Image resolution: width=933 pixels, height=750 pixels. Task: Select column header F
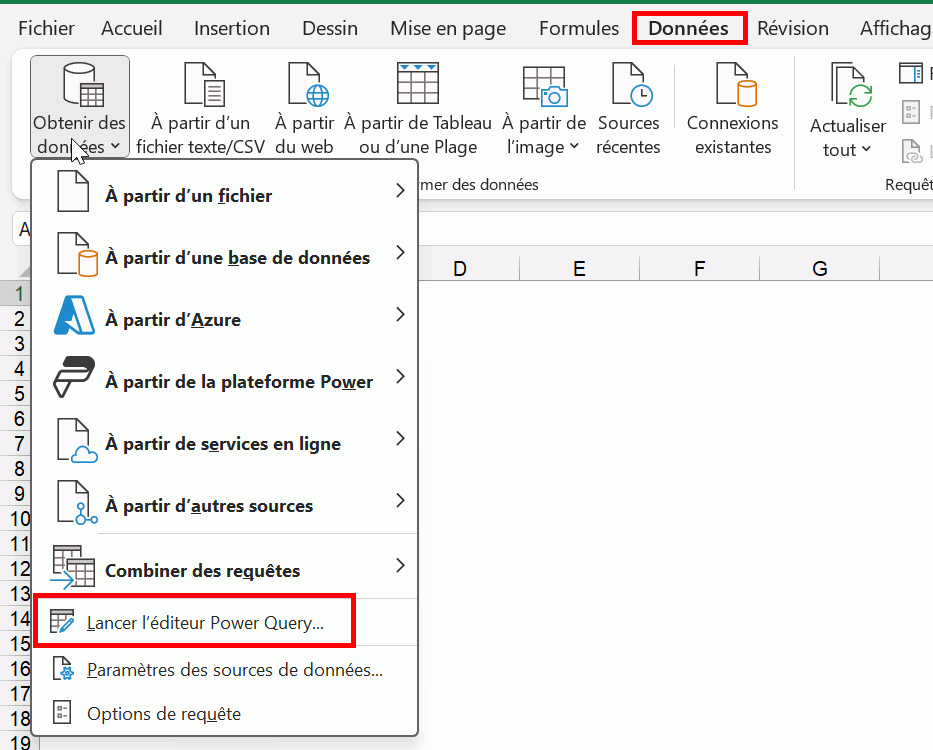(x=699, y=268)
